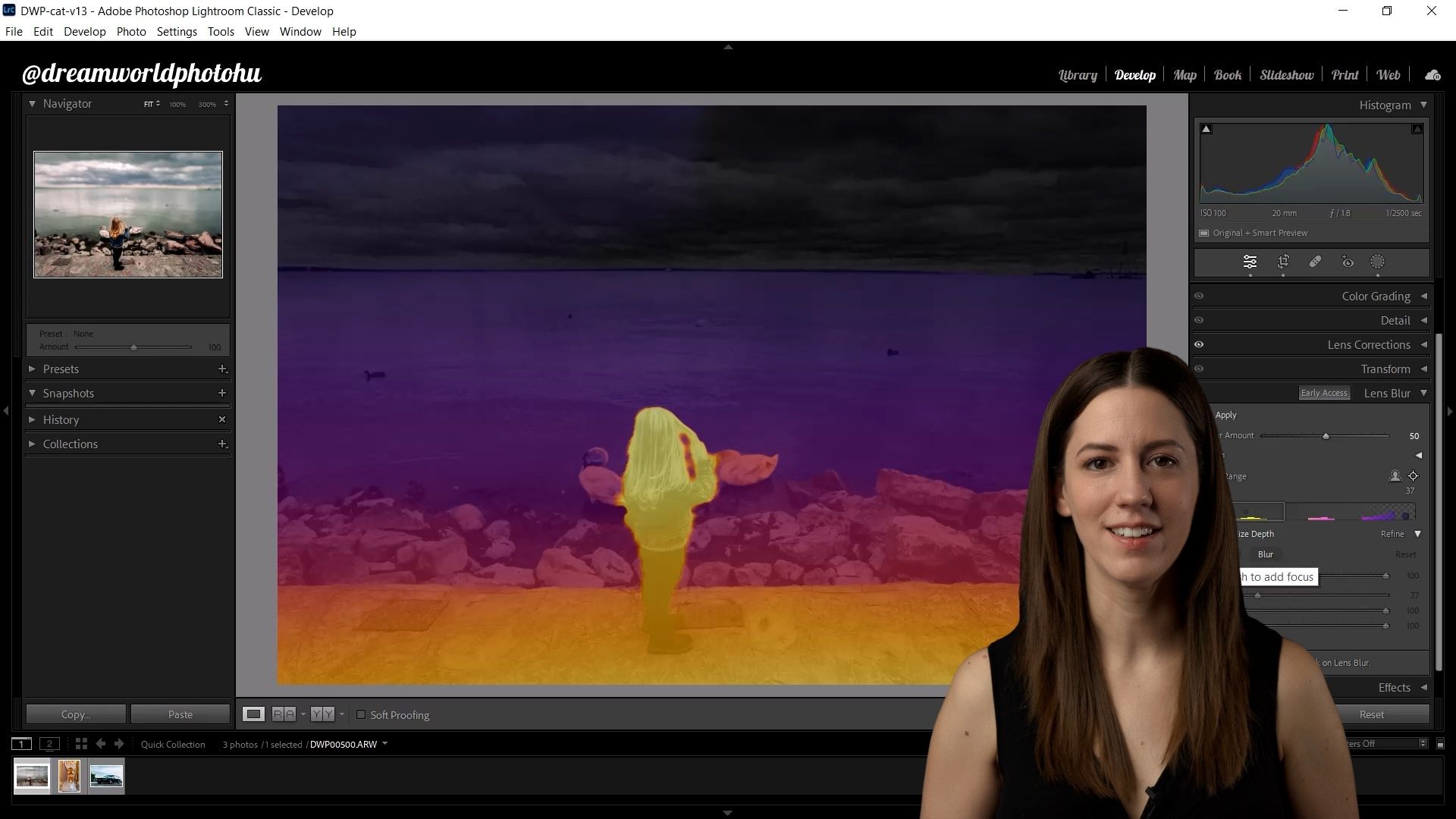Screen dimensions: 1456x819
Task: Open cloud sync status icon
Action: pos(1432,75)
